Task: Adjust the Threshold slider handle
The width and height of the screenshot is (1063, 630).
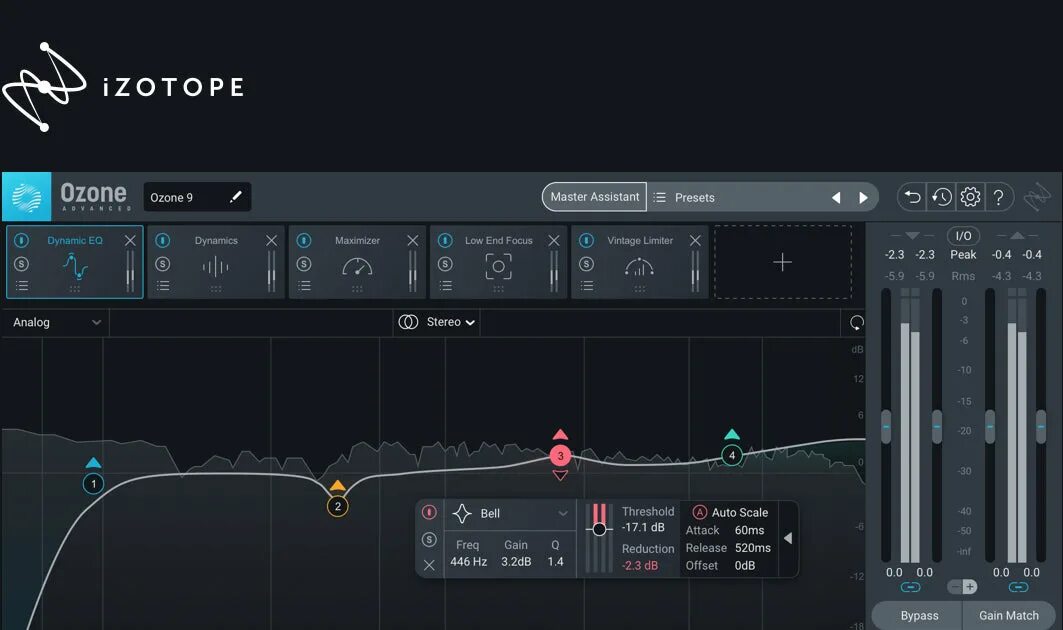Action: click(599, 529)
